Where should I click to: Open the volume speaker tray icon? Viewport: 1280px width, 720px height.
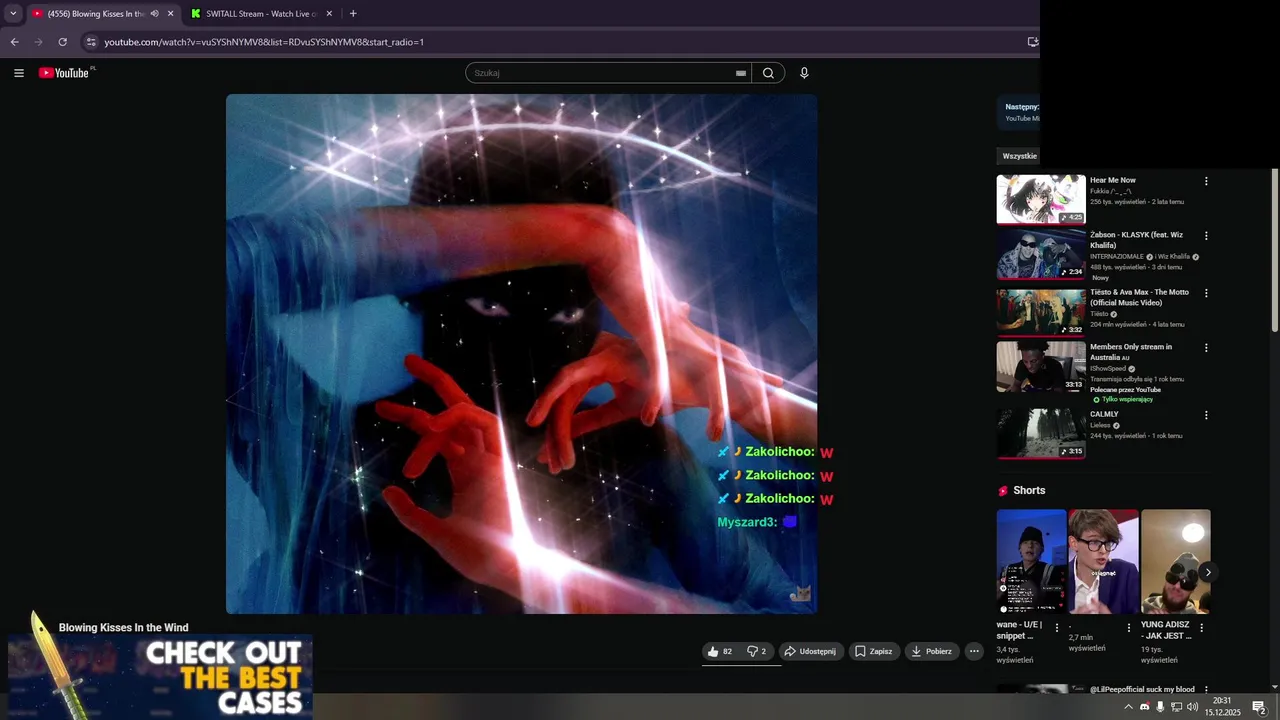pos(1192,707)
